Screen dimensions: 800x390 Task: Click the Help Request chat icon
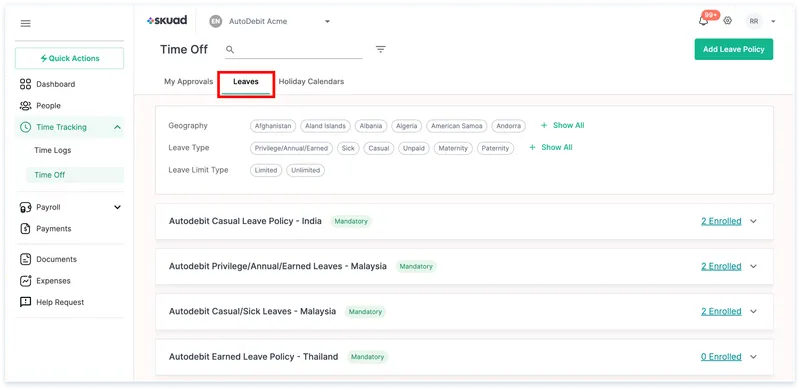click(26, 302)
